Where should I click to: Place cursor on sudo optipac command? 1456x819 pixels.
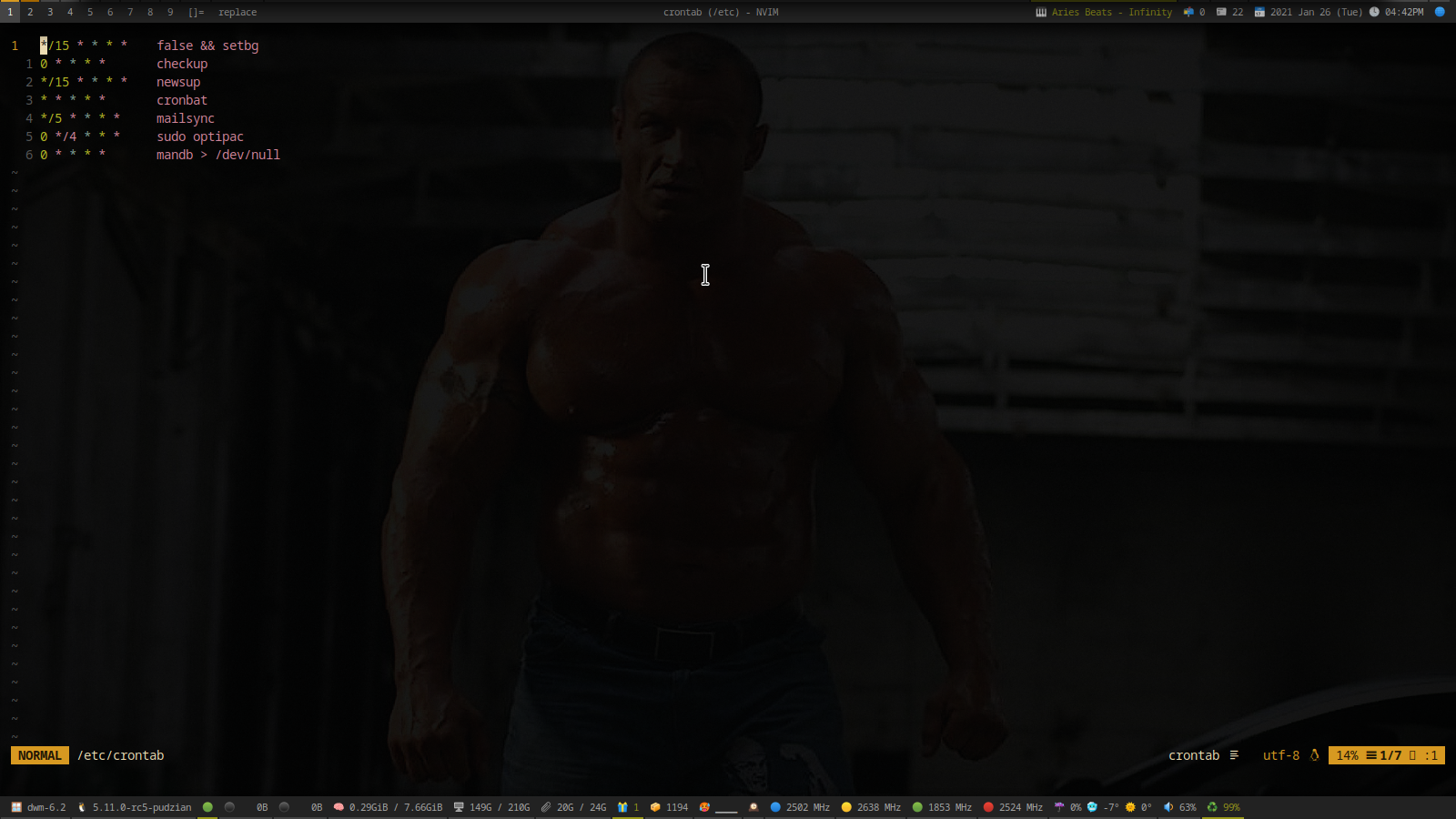(200, 136)
